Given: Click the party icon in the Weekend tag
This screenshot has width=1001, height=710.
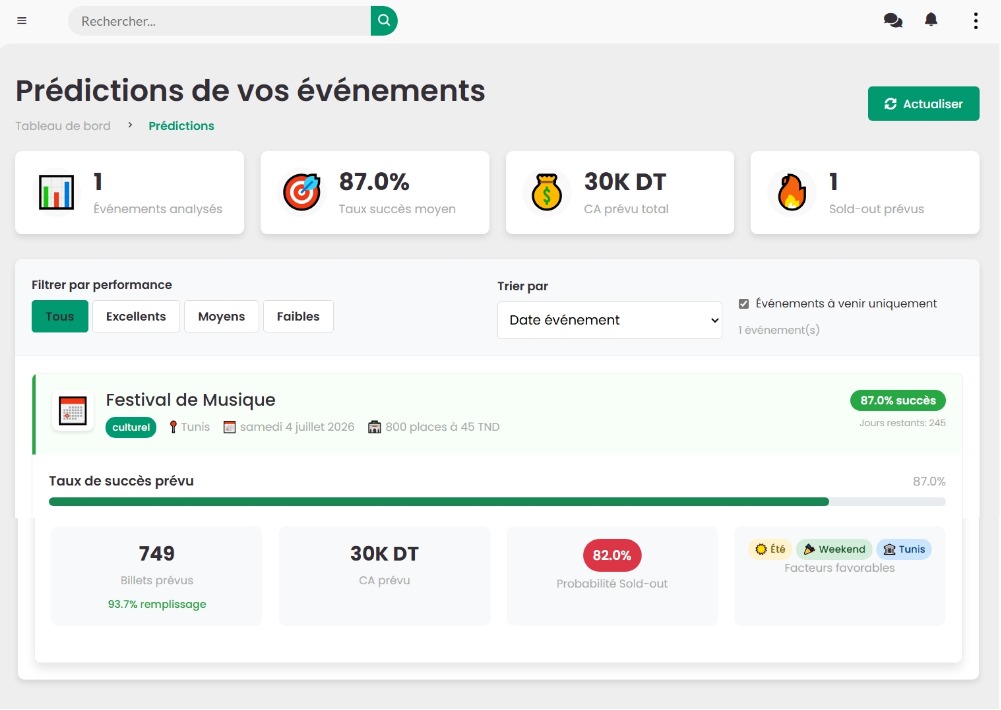Looking at the screenshot, I should click(809, 549).
